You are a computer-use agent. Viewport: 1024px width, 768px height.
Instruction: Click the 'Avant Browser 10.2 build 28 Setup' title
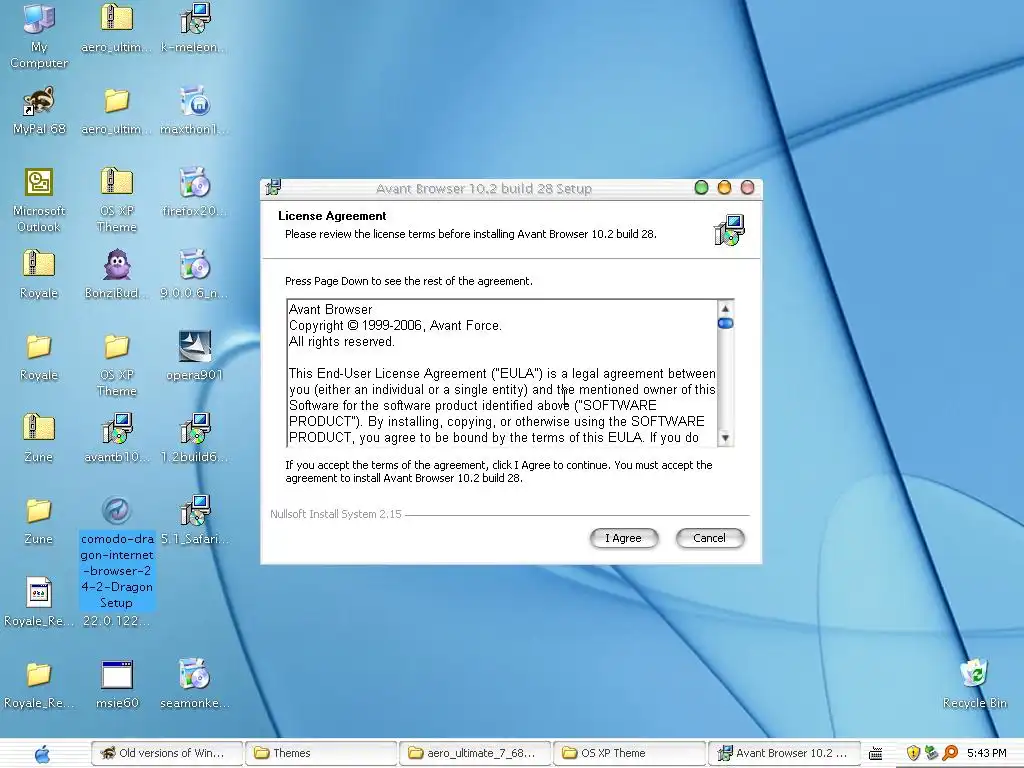pyautogui.click(x=484, y=189)
